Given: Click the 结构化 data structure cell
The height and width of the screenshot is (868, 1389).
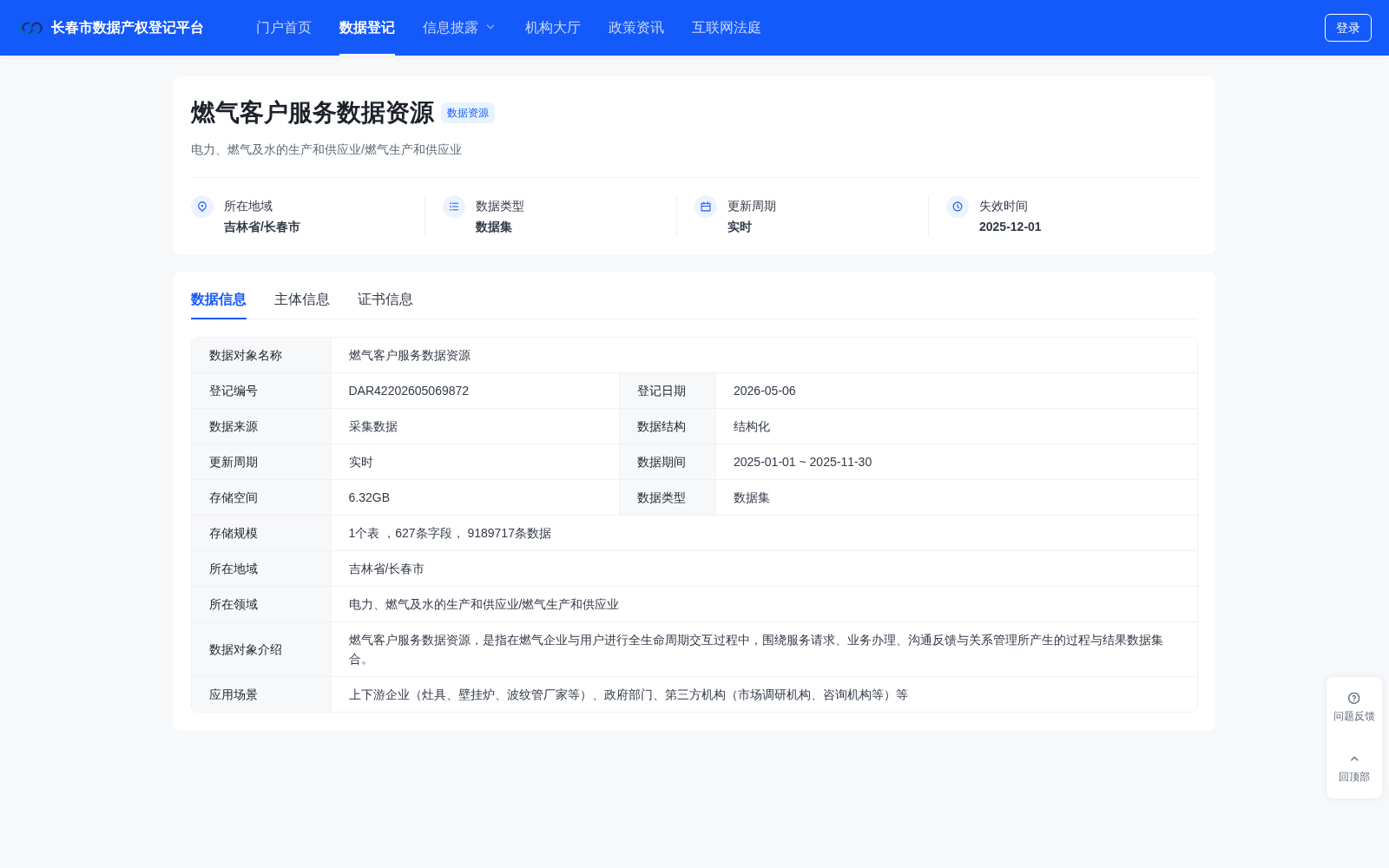Looking at the screenshot, I should click(752, 426).
